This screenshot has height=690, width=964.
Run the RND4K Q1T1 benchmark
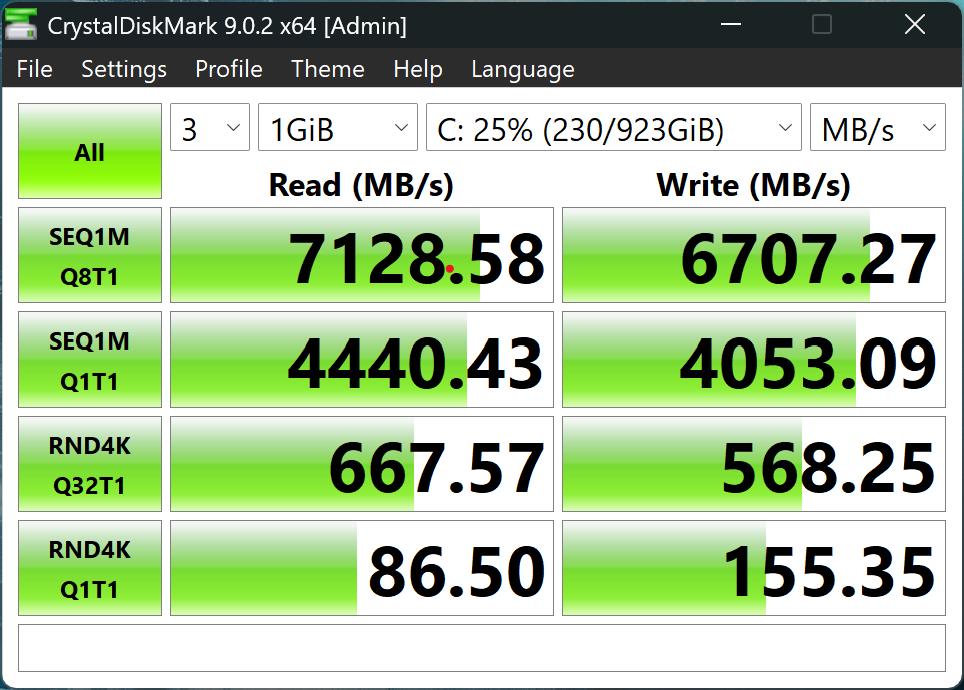(x=90, y=568)
